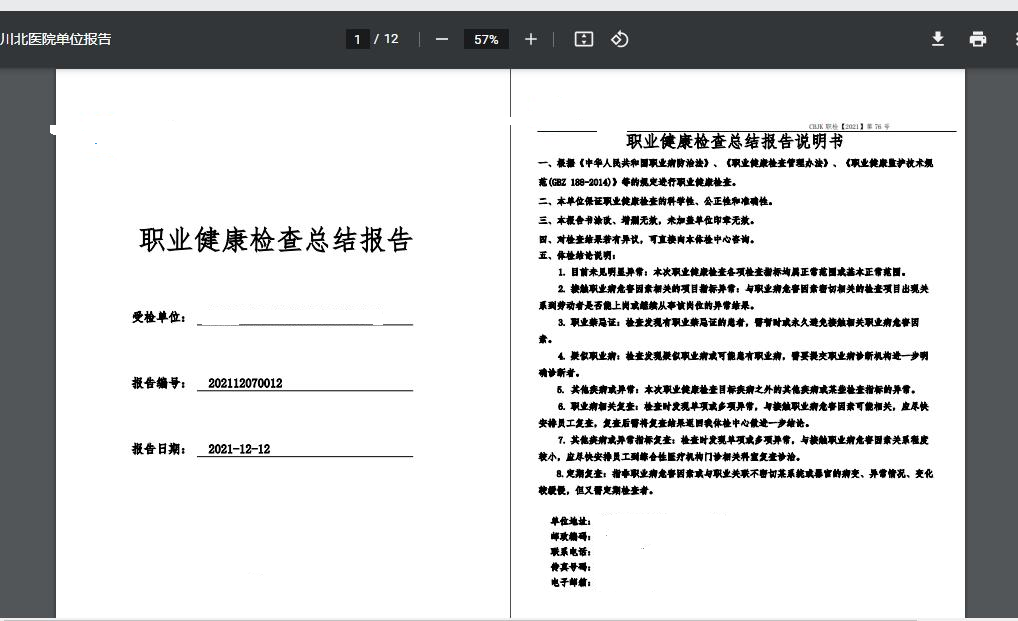The width and height of the screenshot is (1018, 621).
Task: Edit the 57% zoom level field
Action: tap(486, 40)
